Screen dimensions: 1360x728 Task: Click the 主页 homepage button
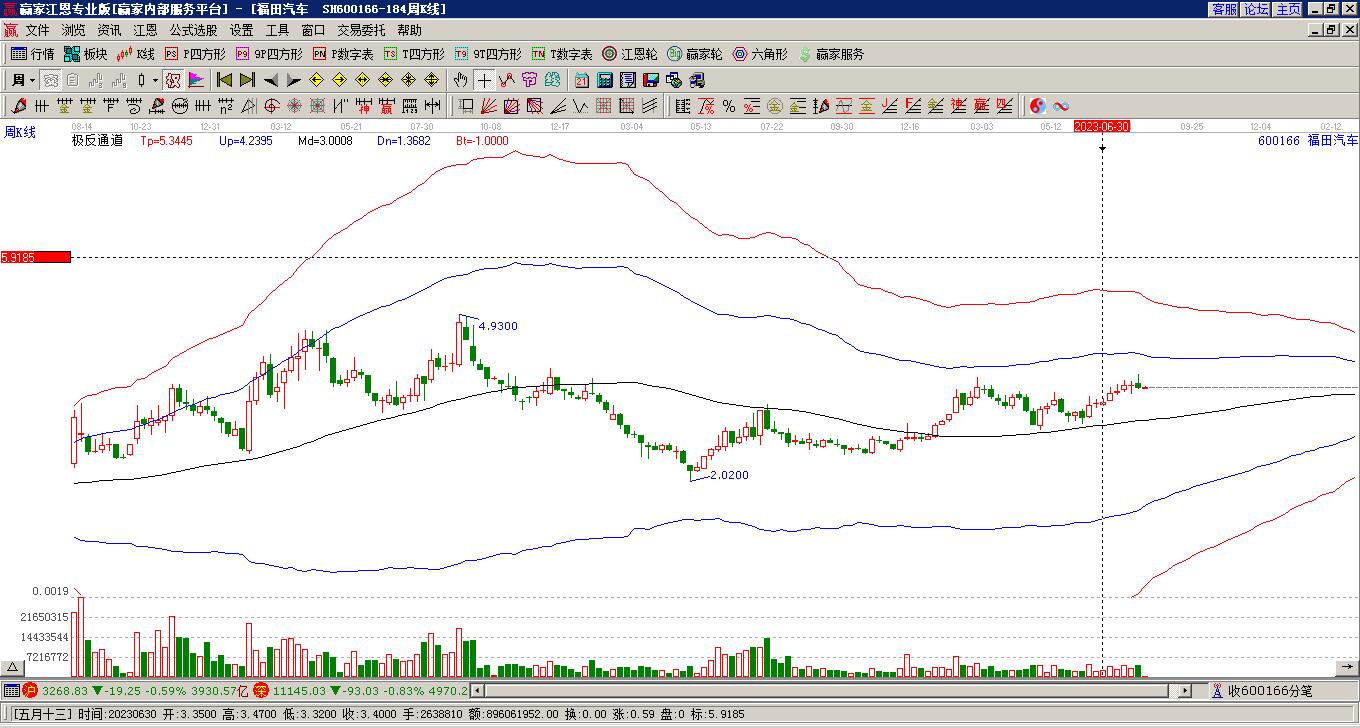coord(1288,9)
